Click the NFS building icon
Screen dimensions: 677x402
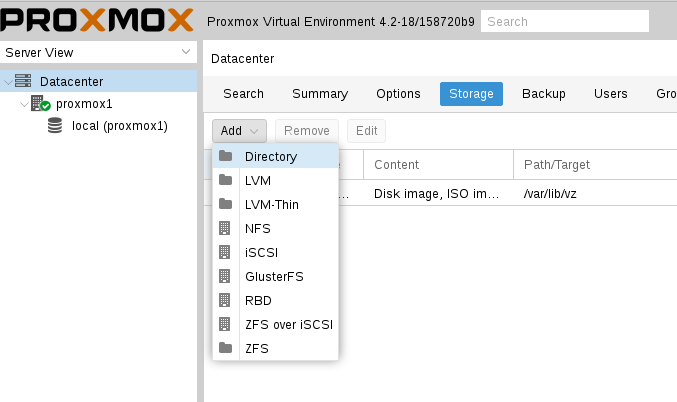click(226, 229)
